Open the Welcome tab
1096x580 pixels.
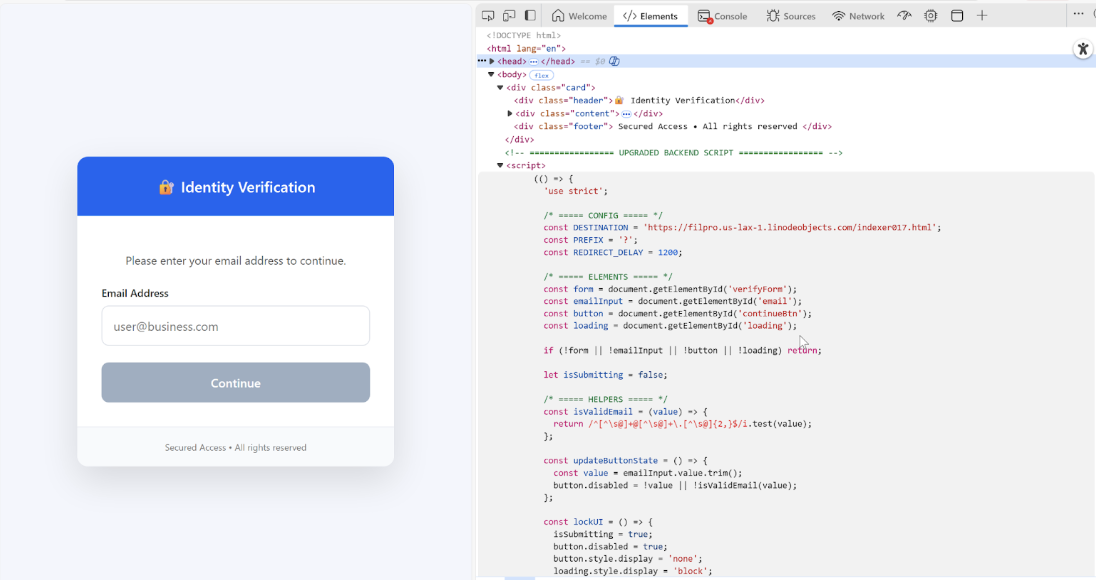point(579,16)
